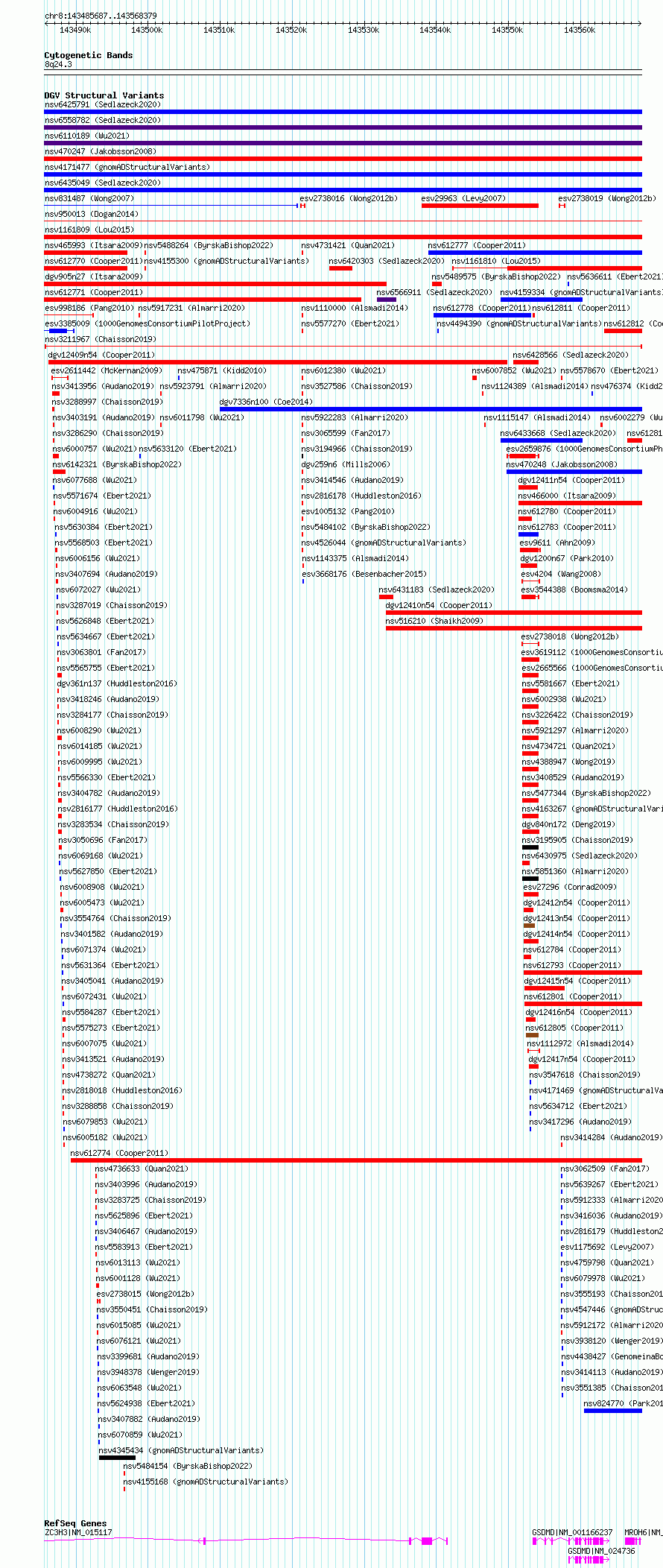Screen dimensions: 663x1568
Task: Click the dgv905n27 (Itsara2009) label
Action: click(93, 276)
